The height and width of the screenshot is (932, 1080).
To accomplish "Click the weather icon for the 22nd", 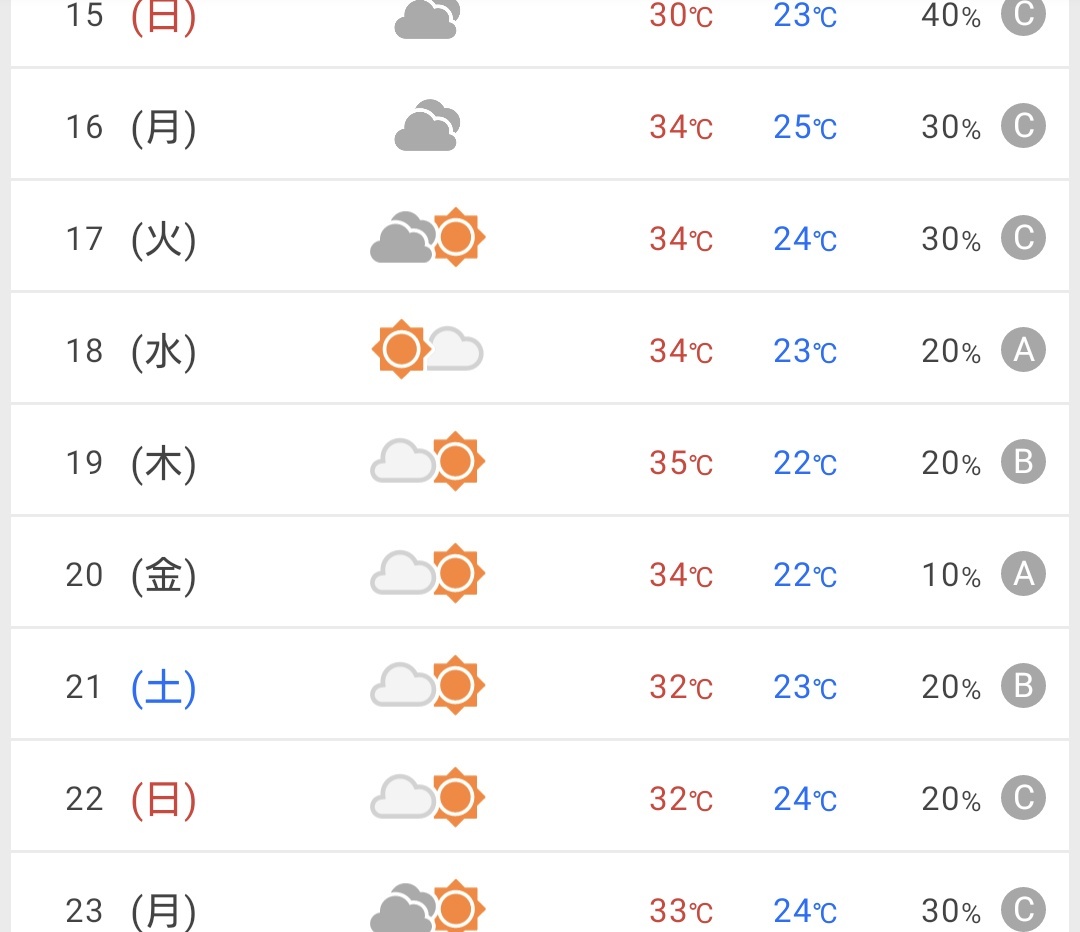I will (428, 797).
